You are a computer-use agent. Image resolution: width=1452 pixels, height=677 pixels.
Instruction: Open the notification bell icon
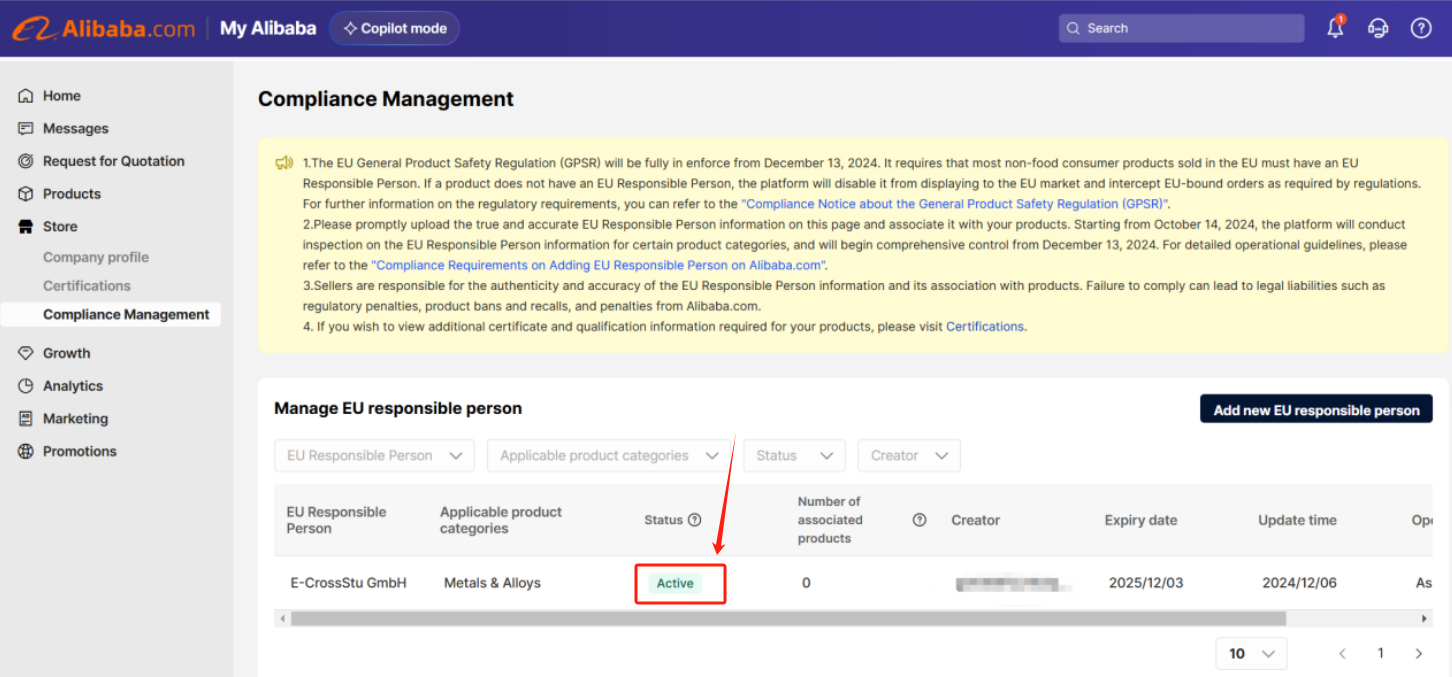pyautogui.click(x=1336, y=28)
